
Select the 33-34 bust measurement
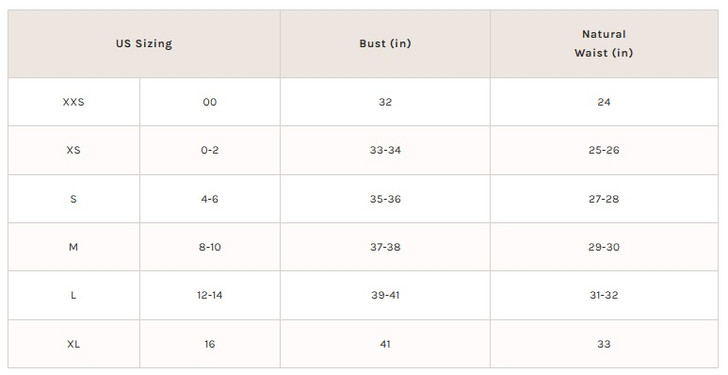pos(385,150)
